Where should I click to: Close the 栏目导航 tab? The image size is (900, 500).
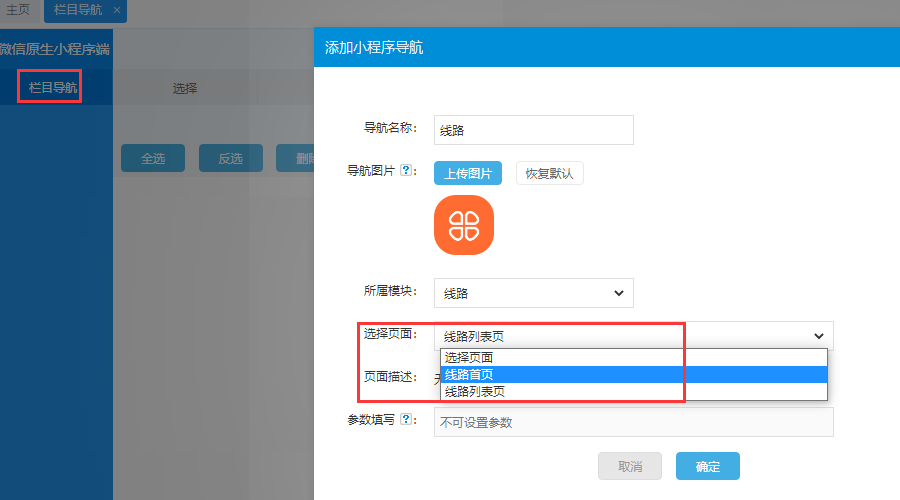coord(117,10)
